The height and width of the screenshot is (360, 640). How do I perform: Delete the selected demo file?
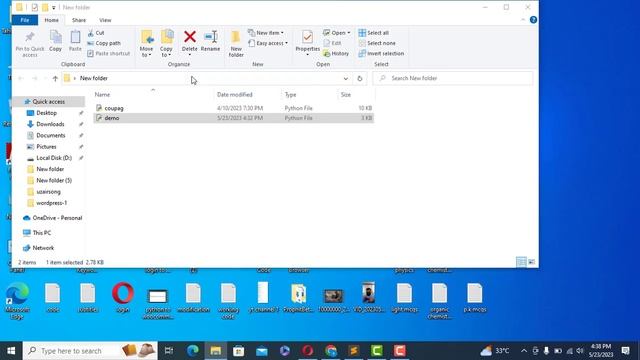coord(189,43)
